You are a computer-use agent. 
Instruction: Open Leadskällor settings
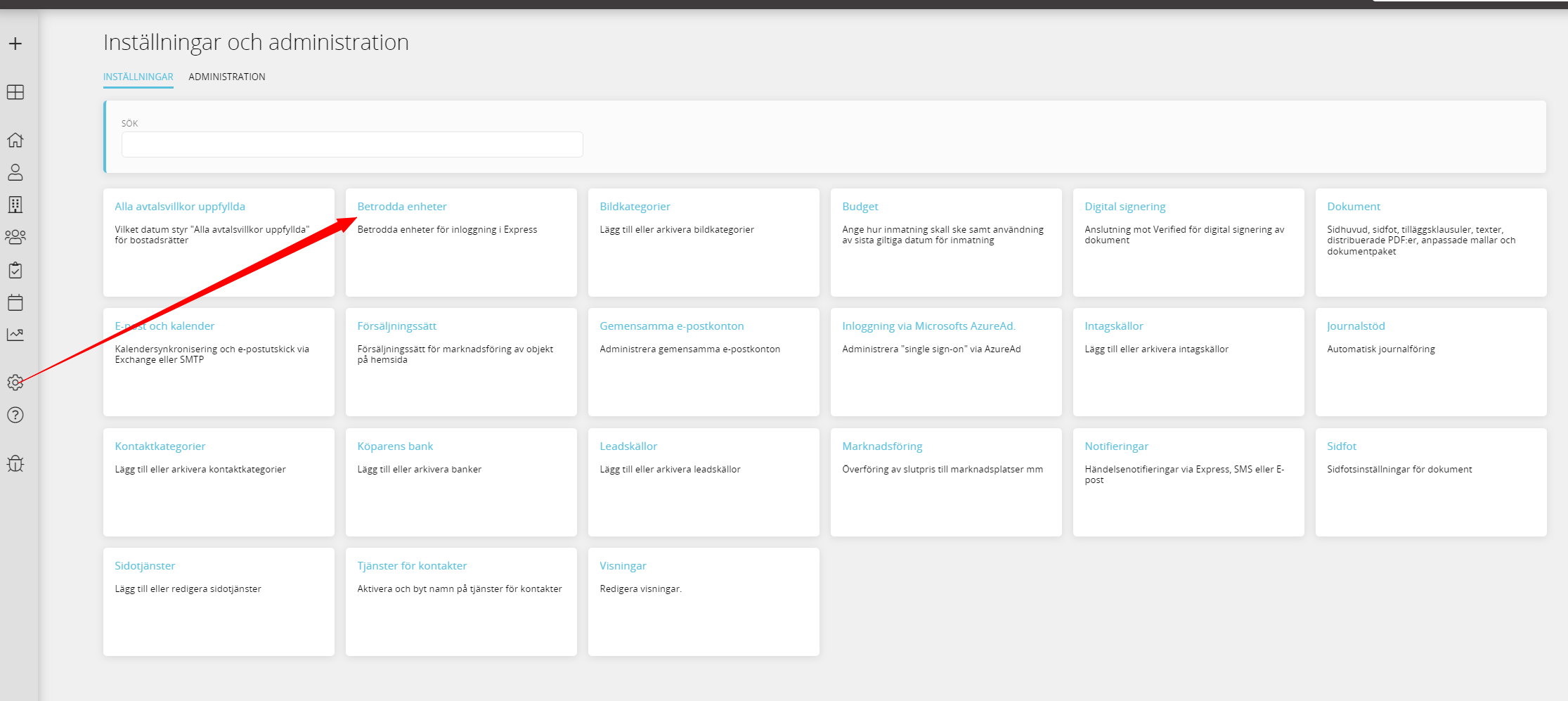tap(628, 446)
